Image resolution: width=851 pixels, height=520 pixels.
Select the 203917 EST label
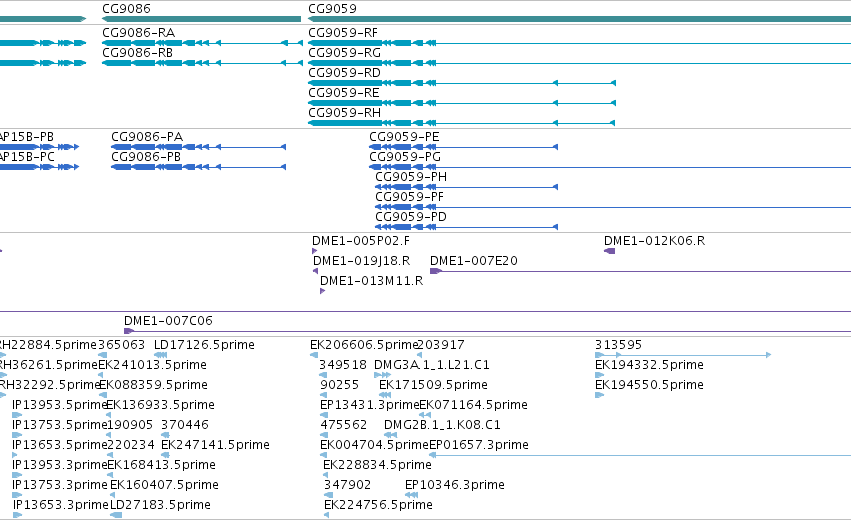point(441,345)
